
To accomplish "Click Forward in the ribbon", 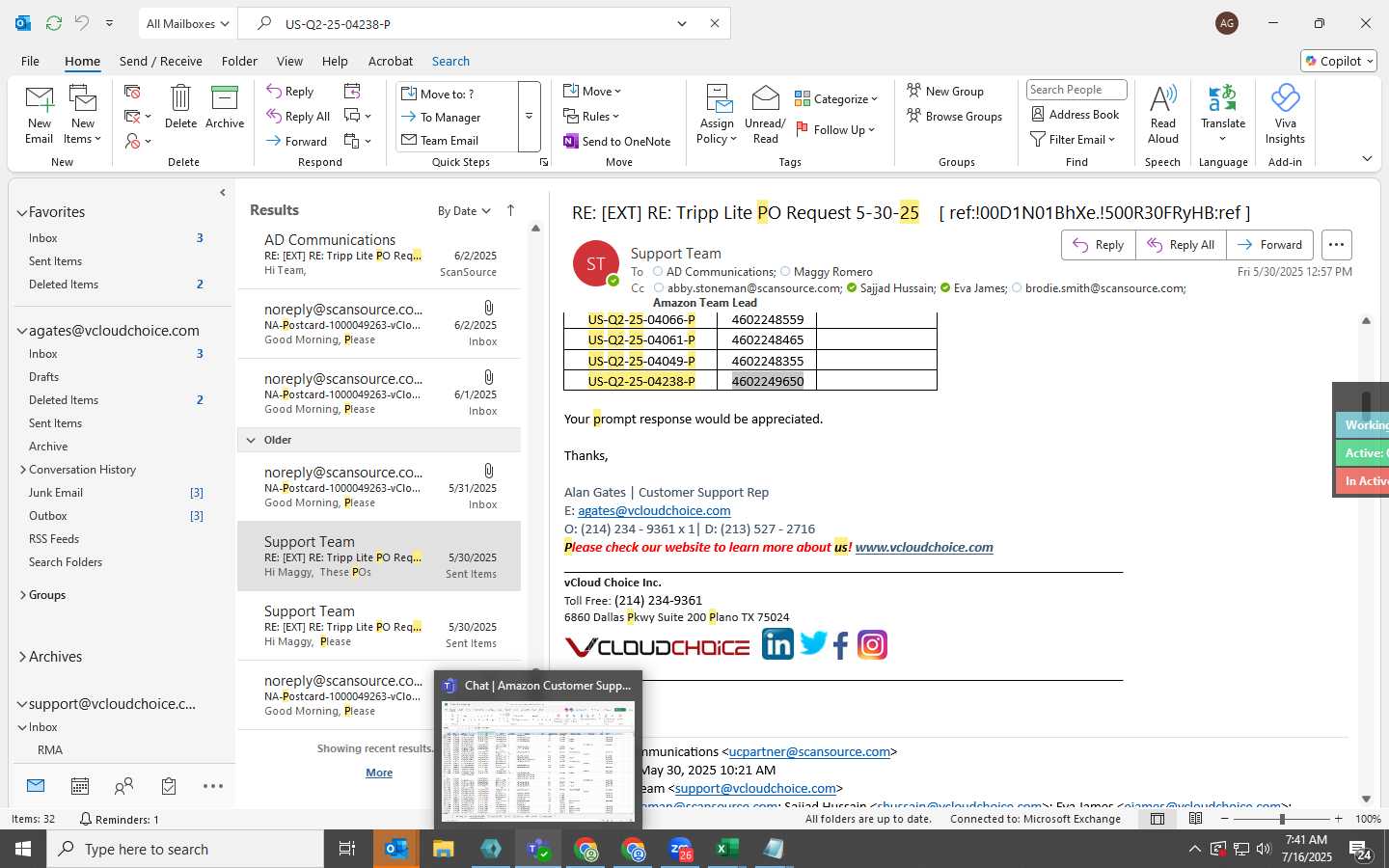I will [x=297, y=141].
